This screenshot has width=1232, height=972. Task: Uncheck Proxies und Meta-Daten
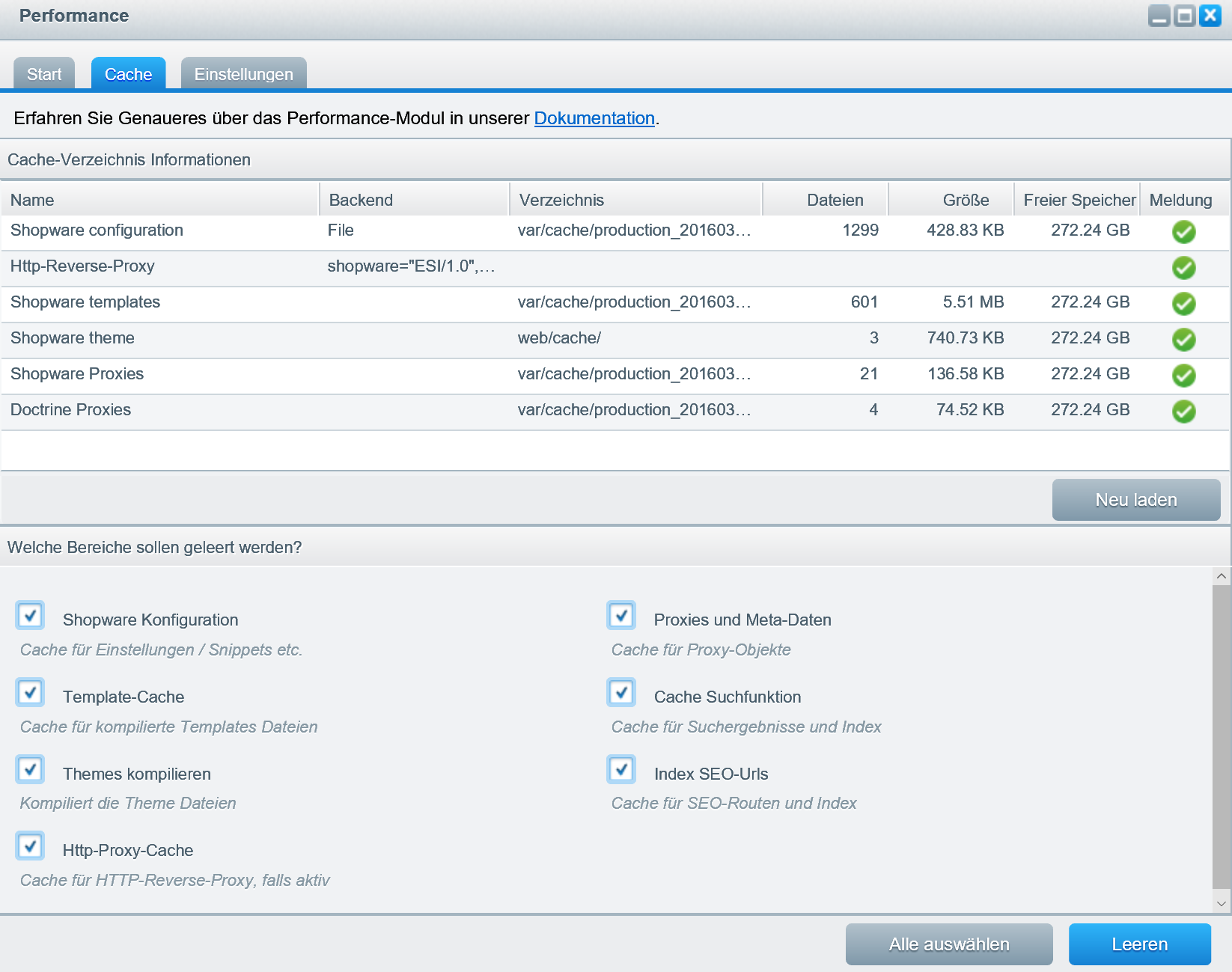622,616
